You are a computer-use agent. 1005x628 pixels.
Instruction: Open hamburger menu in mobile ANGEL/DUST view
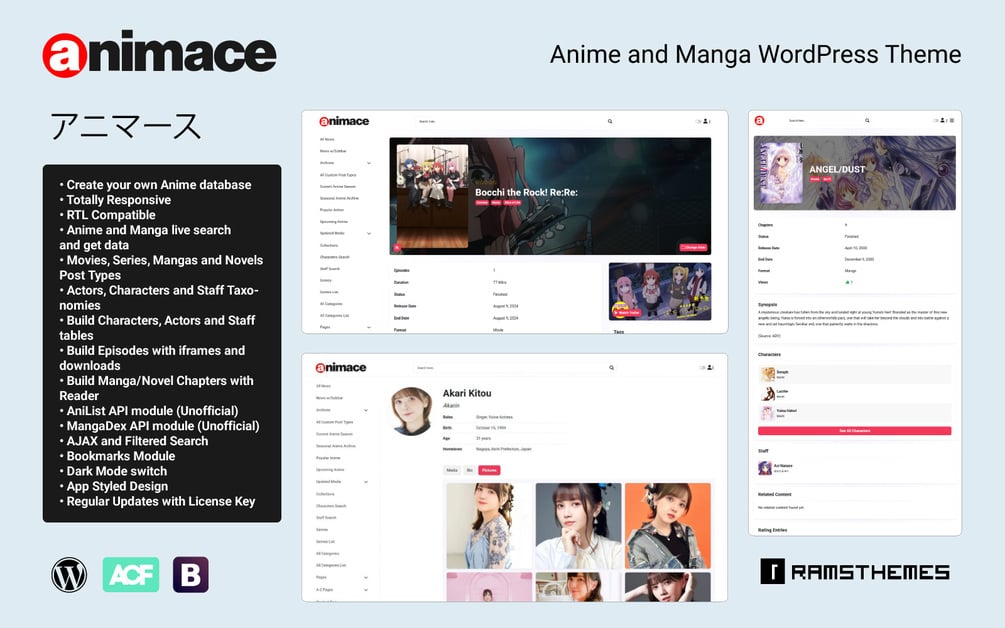click(952, 120)
